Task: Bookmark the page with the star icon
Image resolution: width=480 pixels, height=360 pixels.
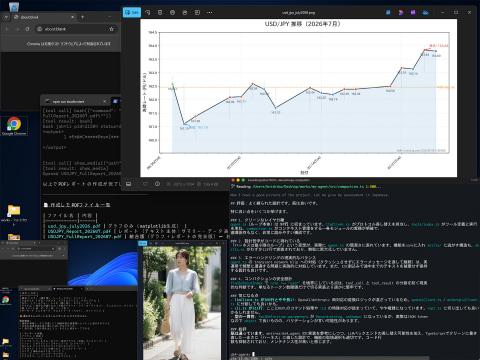Action: coord(111,29)
